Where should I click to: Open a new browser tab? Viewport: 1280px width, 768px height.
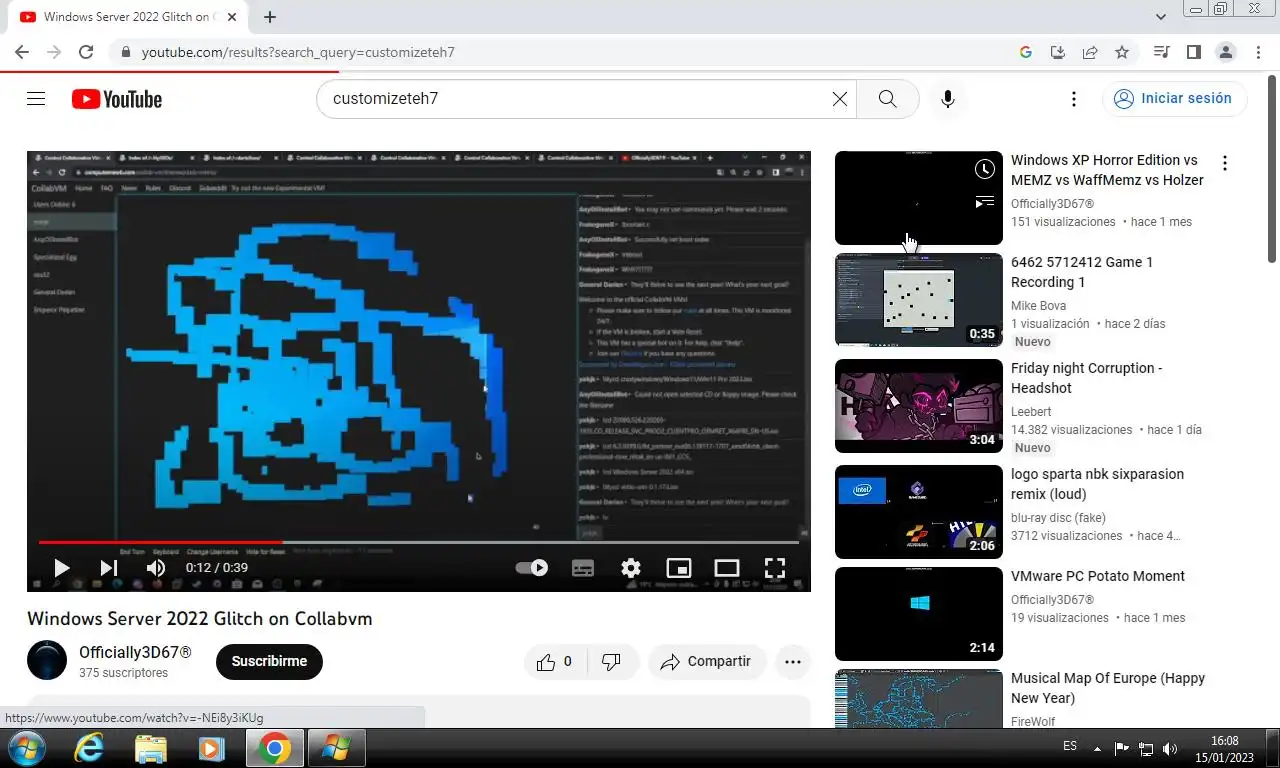(270, 17)
